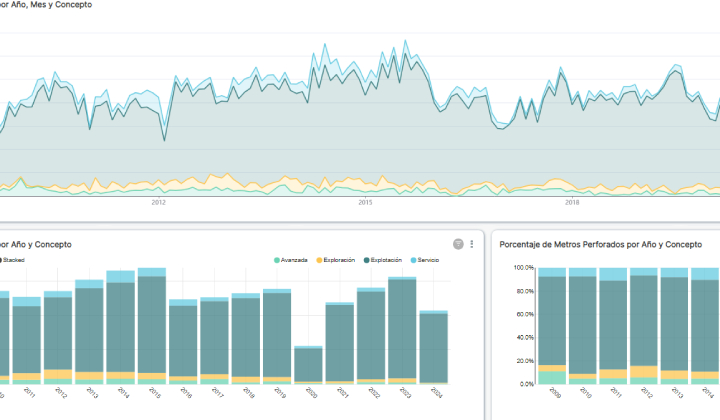This screenshot has width=720, height=420.
Task: Toggle the Avanzada legend series
Action: 291,260
